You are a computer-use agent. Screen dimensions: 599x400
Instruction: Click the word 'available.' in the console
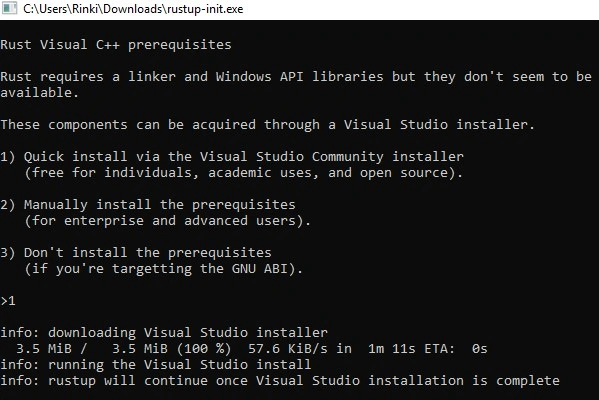39,93
